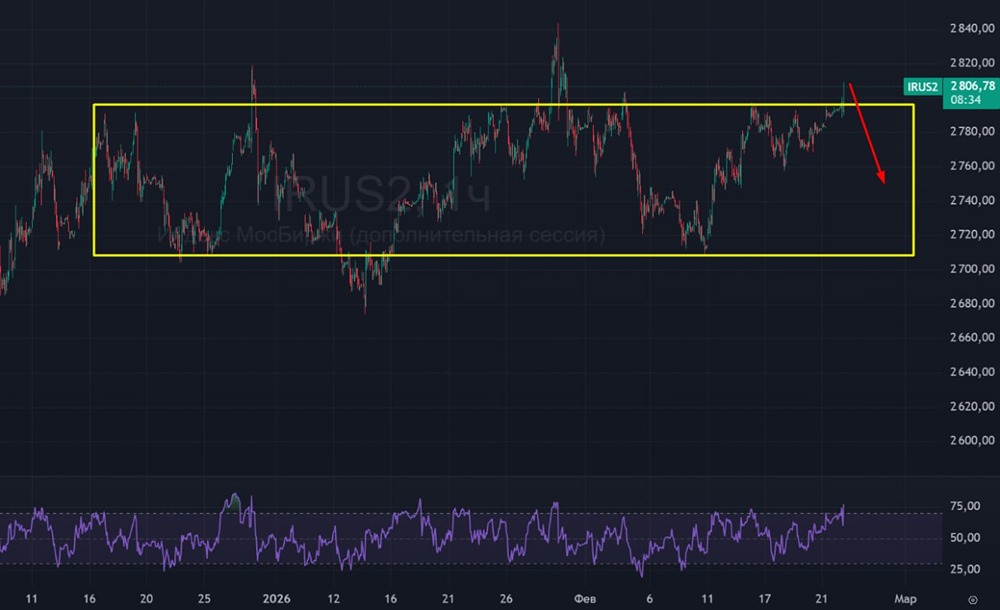1000x610 pixels.
Task: Click the Мар month label on time axis
Action: tap(905, 599)
